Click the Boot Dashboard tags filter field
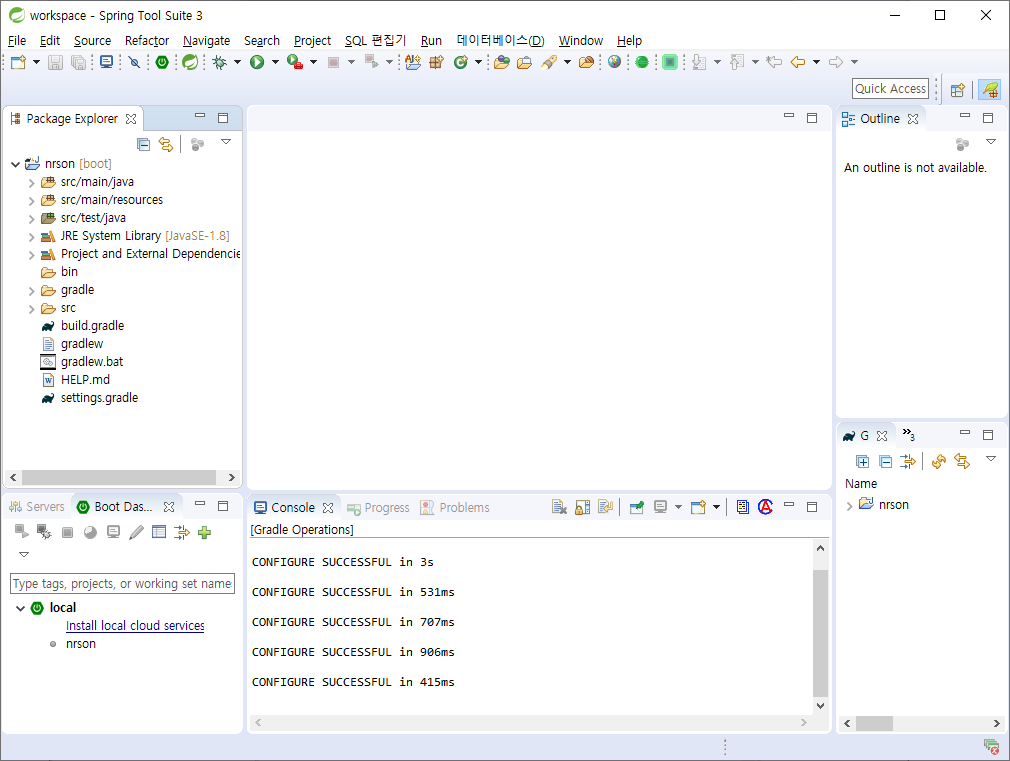Viewport: 1010px width, 761px height. click(x=122, y=584)
